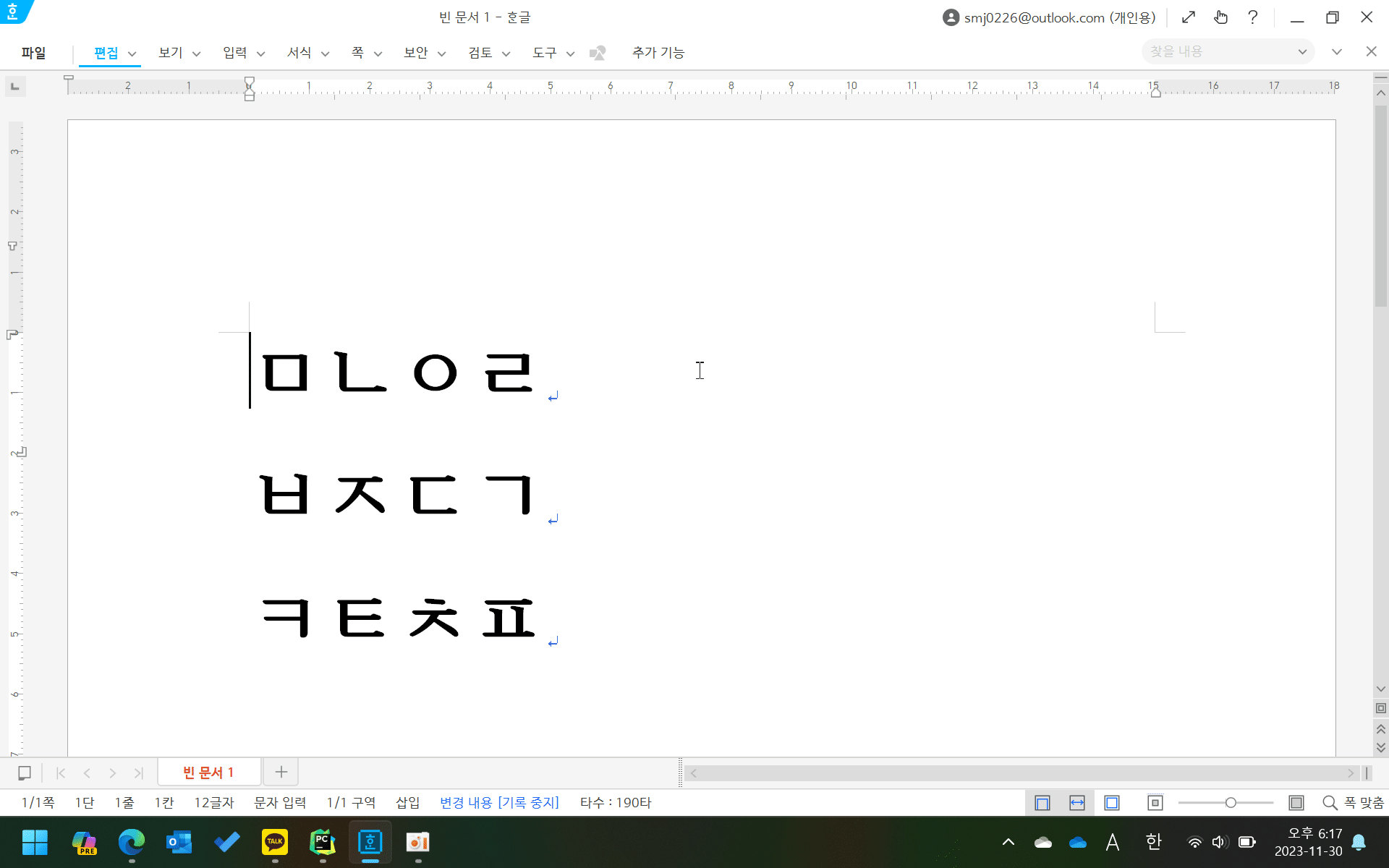Toggle fit-to-width view icon
The width and height of the screenshot is (1389, 868).
point(1077,803)
